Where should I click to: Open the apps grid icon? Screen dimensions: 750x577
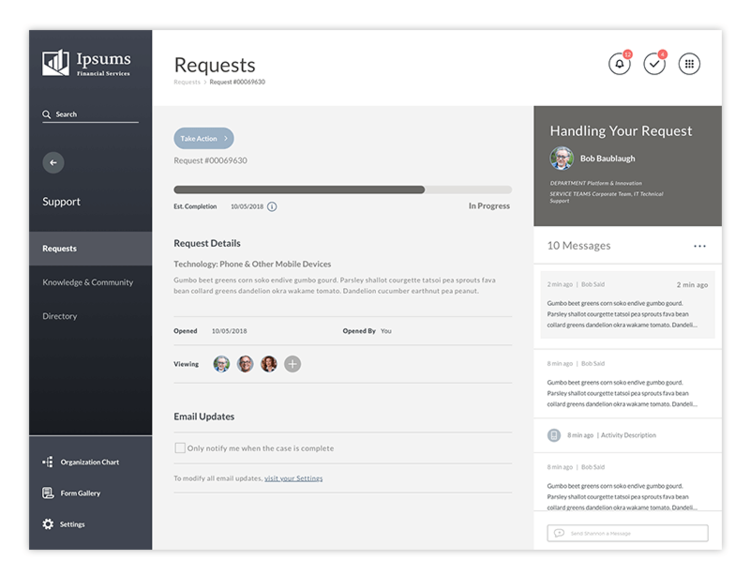tap(689, 64)
